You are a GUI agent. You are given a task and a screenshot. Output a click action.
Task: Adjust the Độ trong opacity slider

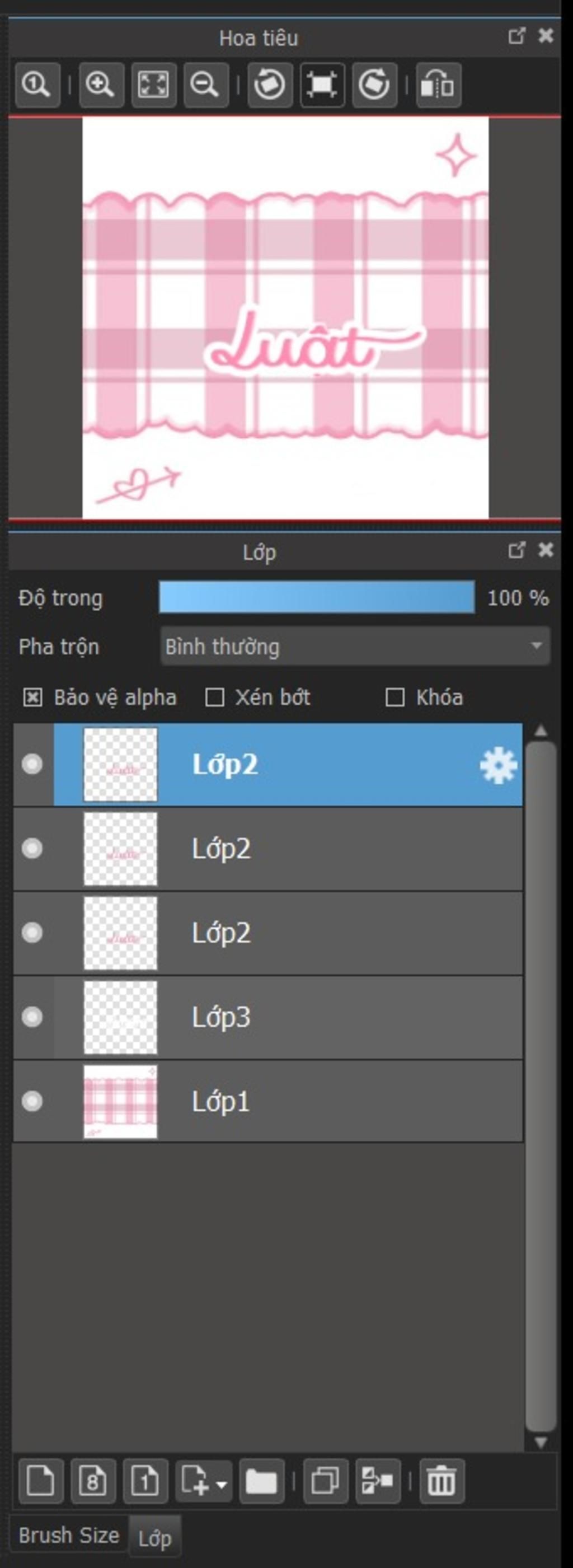coord(316,597)
